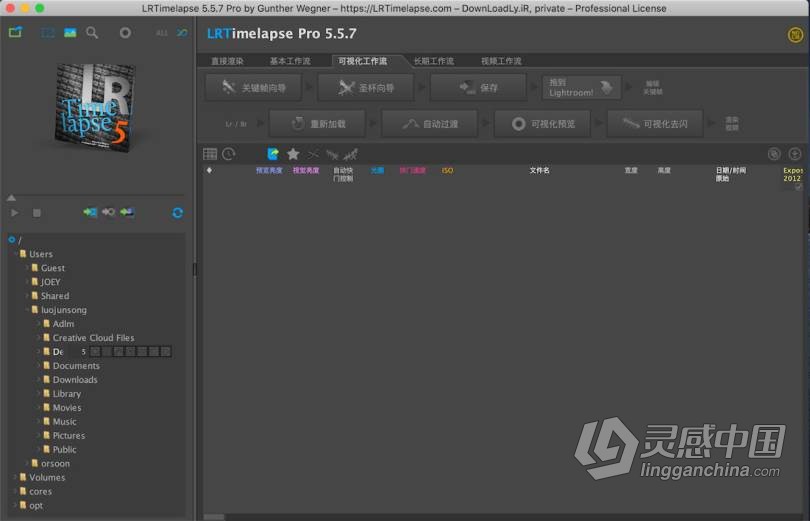The width and height of the screenshot is (810, 521).
Task: Collapse the luojunsong folder
Action: pyautogui.click(x=27, y=310)
